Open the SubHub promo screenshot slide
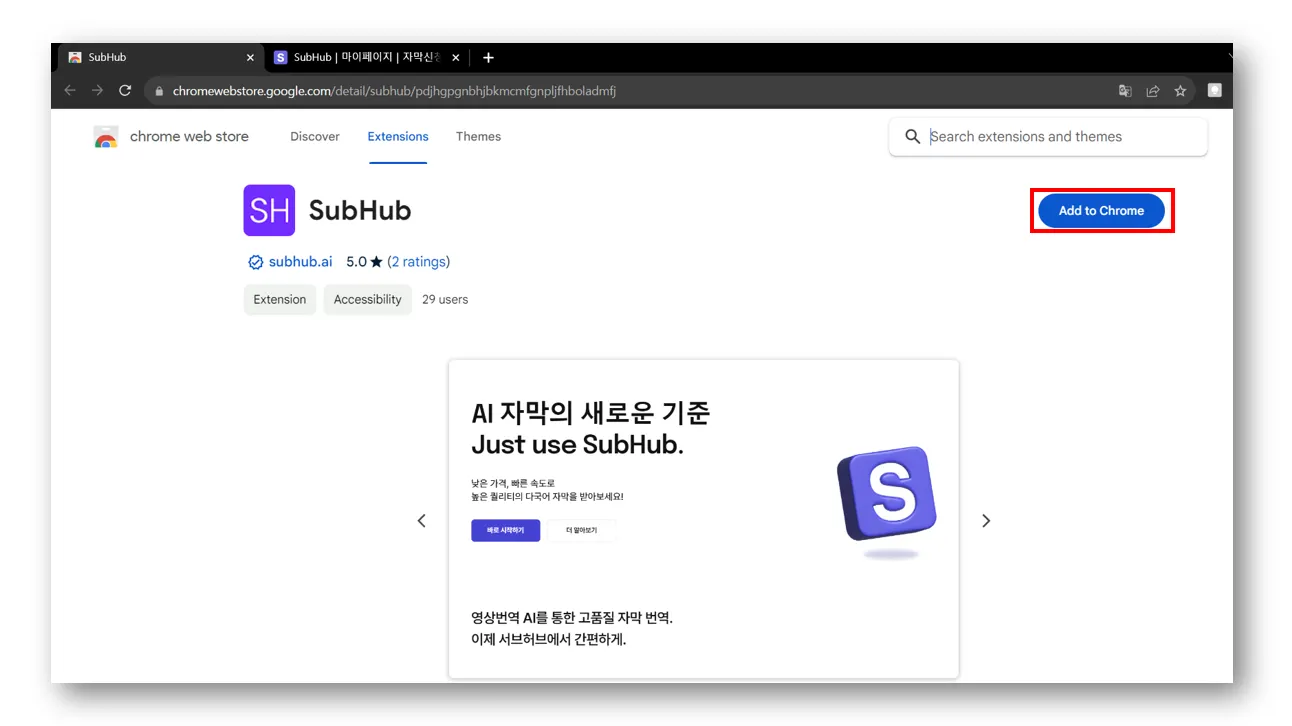Viewport: 1292px width, 726px height. [704, 519]
